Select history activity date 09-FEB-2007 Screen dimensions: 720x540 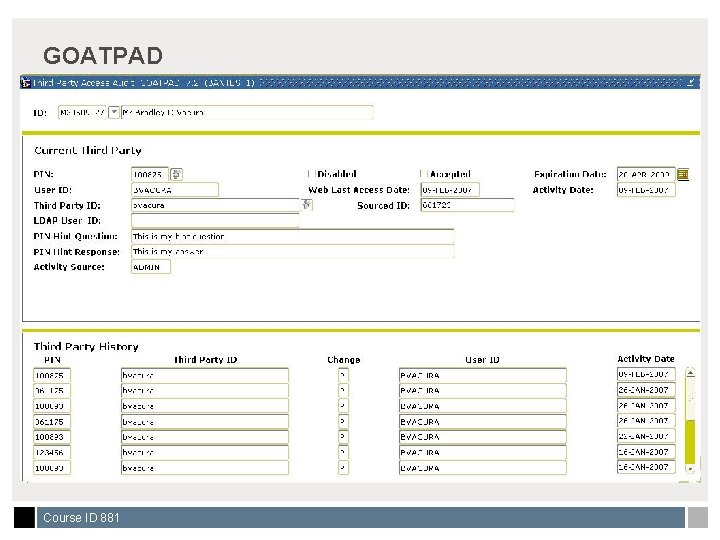point(646,374)
